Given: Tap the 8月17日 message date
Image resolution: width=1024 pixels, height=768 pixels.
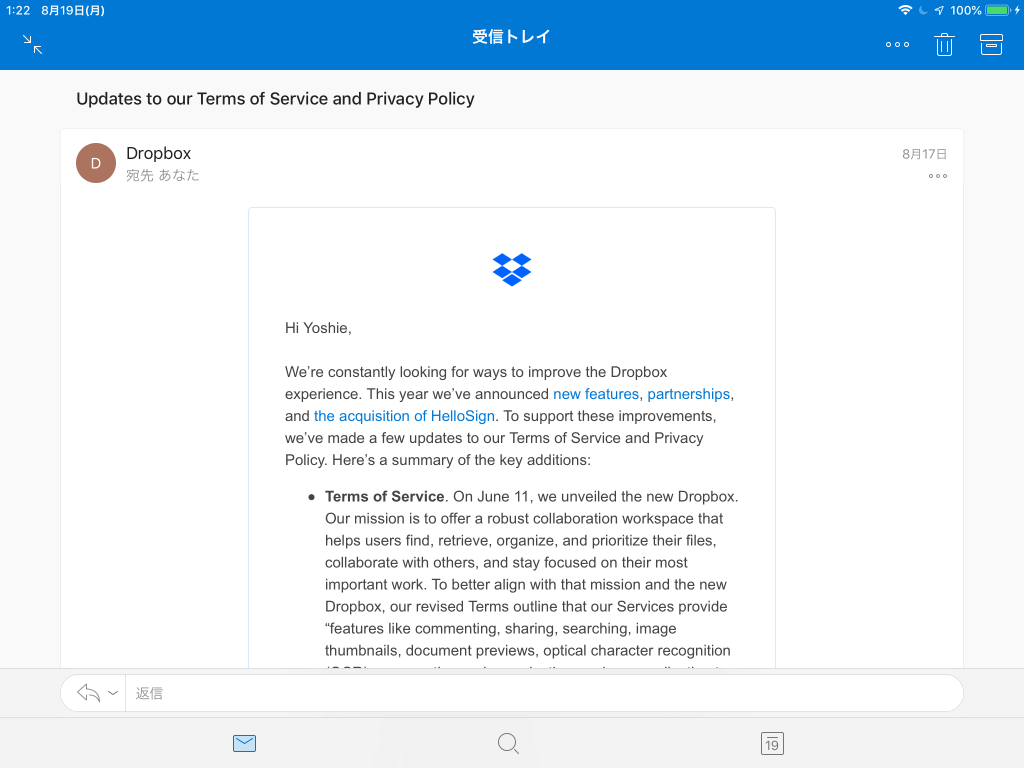Looking at the screenshot, I should pos(924,154).
